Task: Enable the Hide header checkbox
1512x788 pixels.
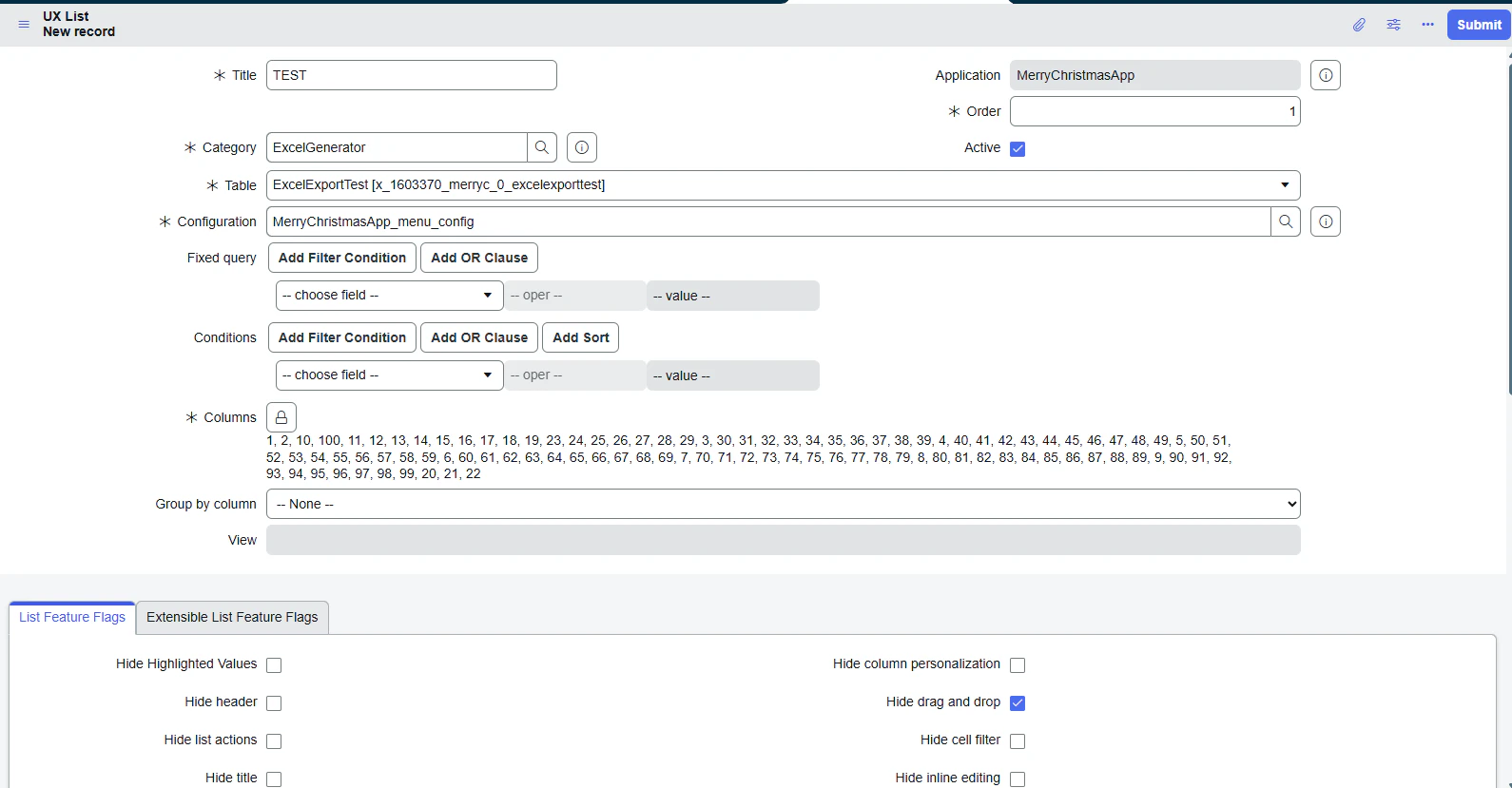Action: (274, 703)
